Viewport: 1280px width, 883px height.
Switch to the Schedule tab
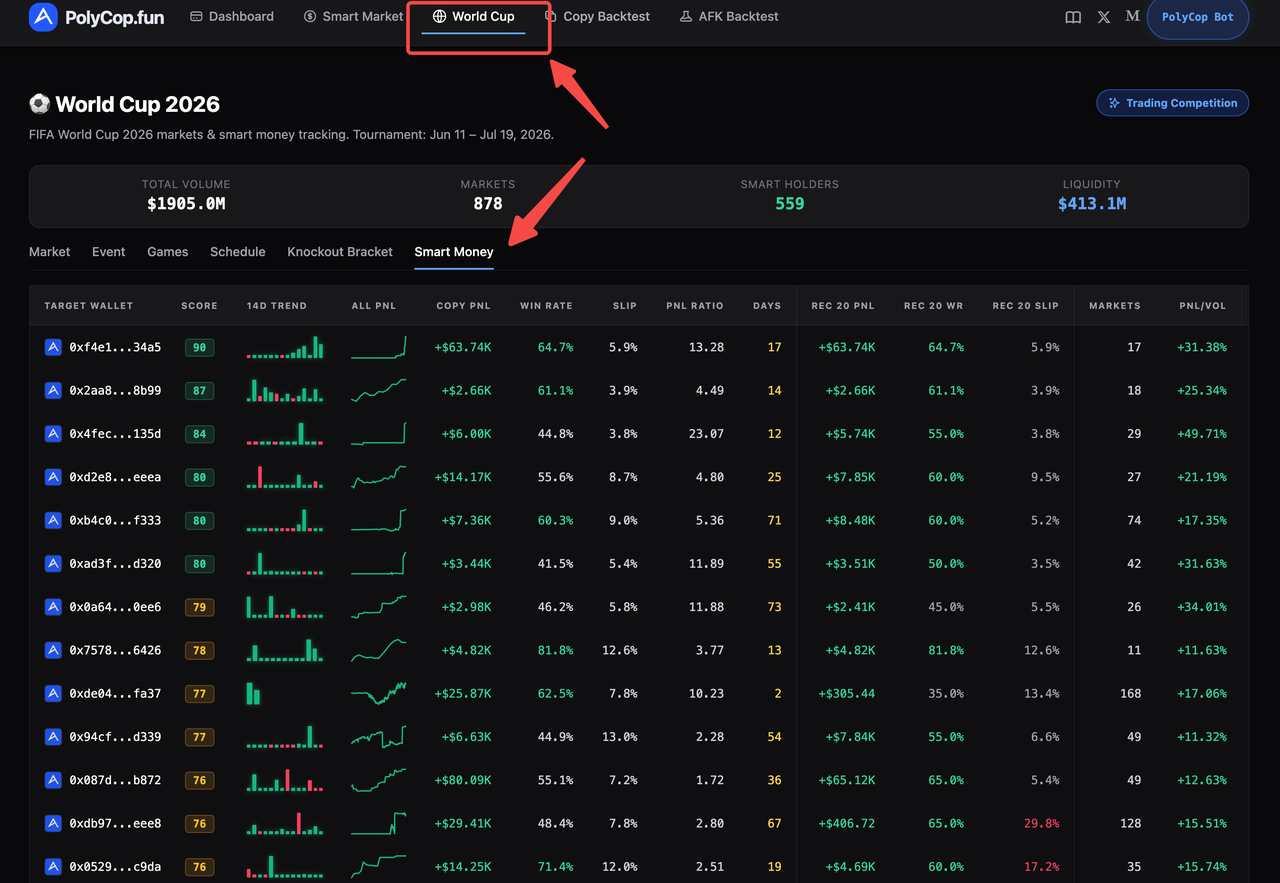[x=238, y=252]
